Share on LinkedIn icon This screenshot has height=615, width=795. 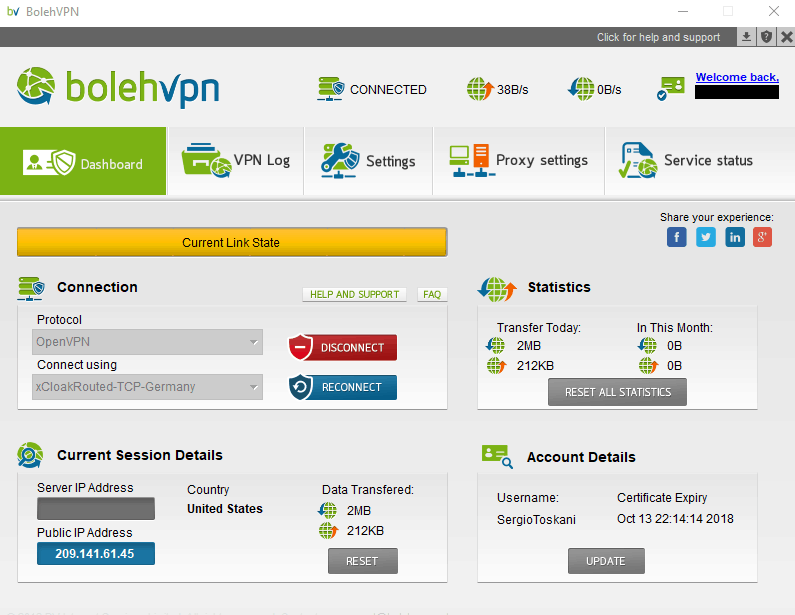[x=735, y=237]
